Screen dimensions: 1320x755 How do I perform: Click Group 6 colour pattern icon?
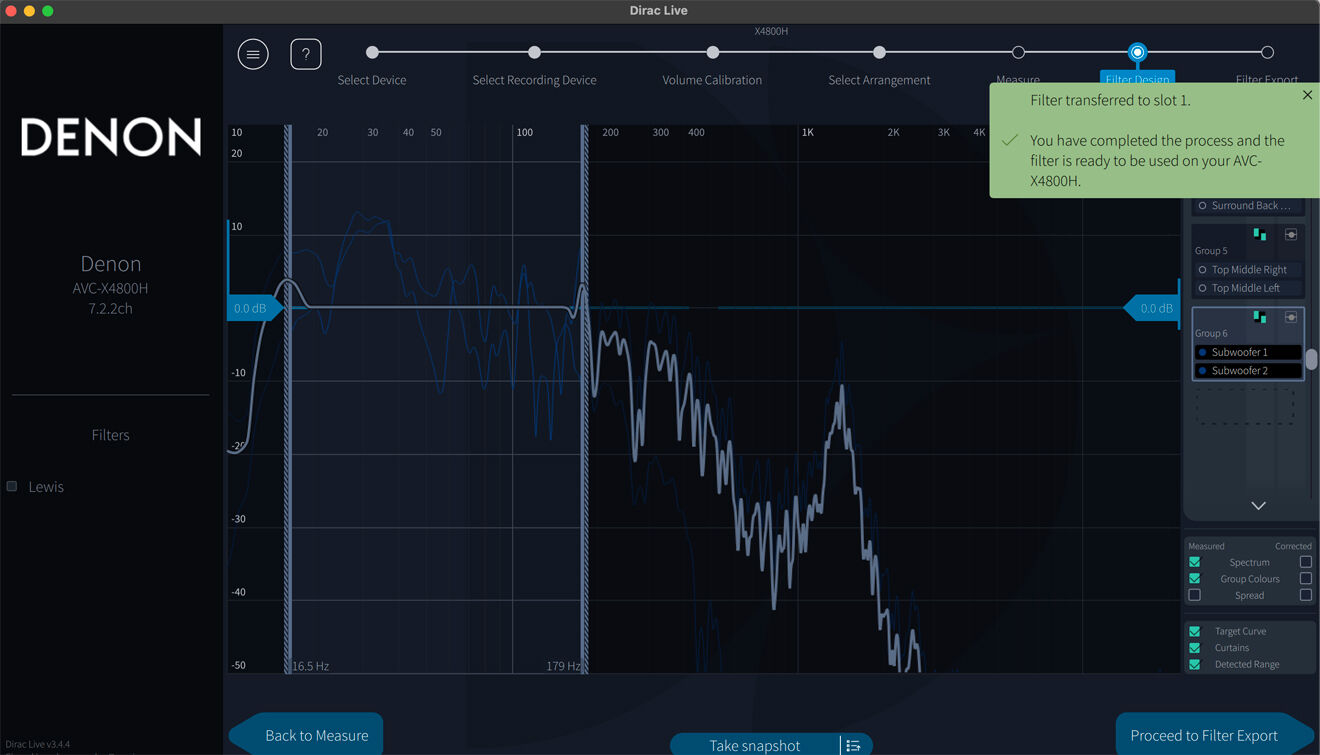[1260, 317]
